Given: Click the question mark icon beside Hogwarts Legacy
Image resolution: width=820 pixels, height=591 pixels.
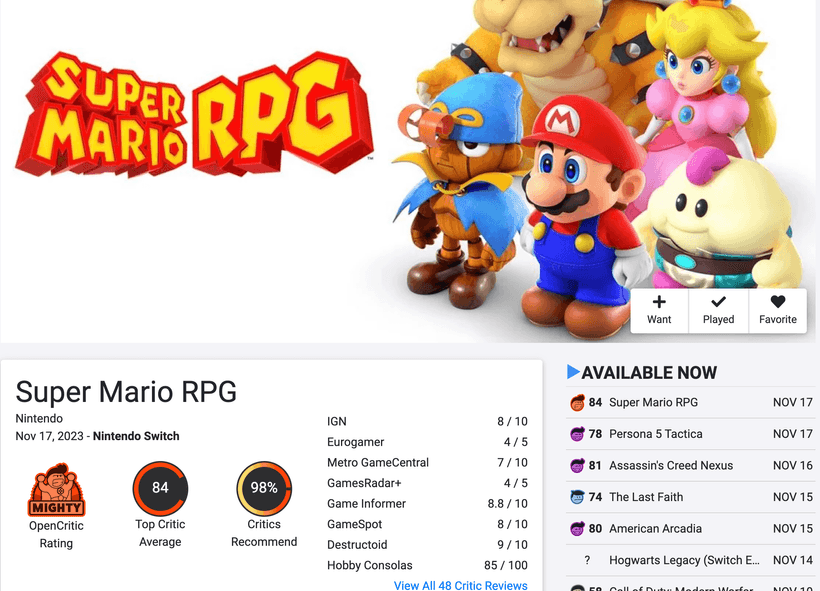Looking at the screenshot, I should (x=586, y=560).
